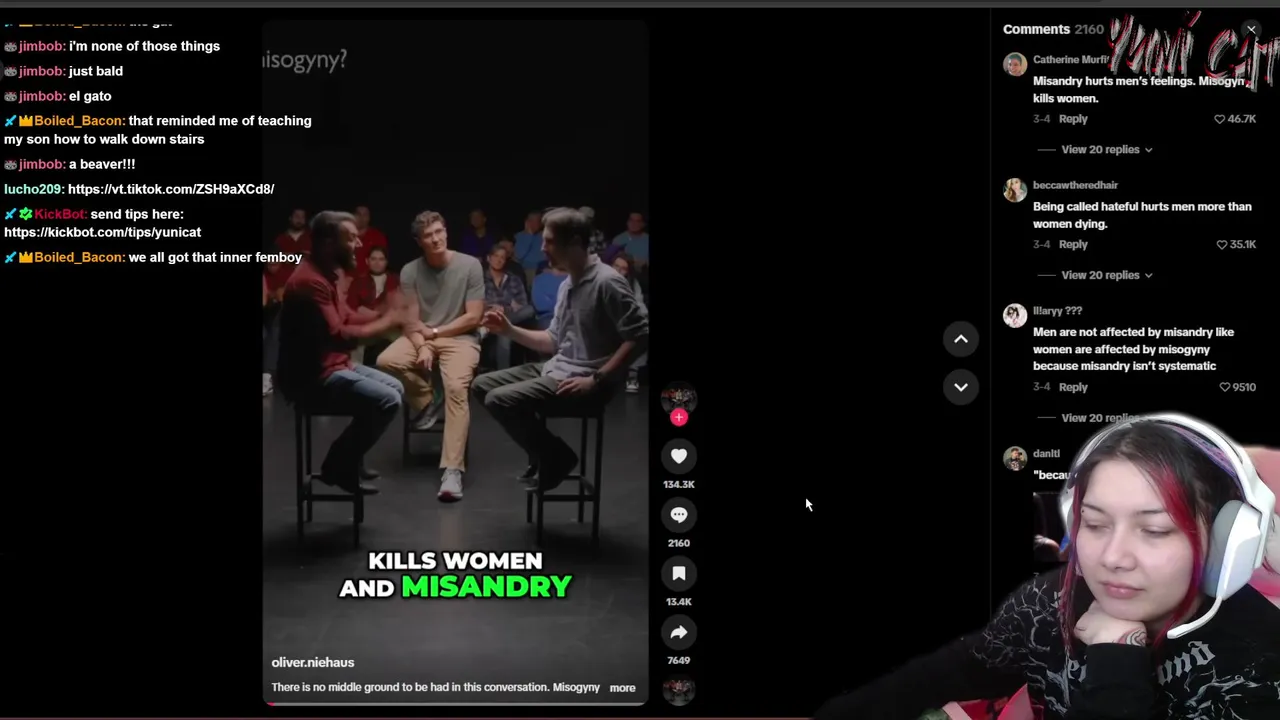Screen dimensions: 1280x720
Task: Click the 134.3K likes count
Action: 679,485
